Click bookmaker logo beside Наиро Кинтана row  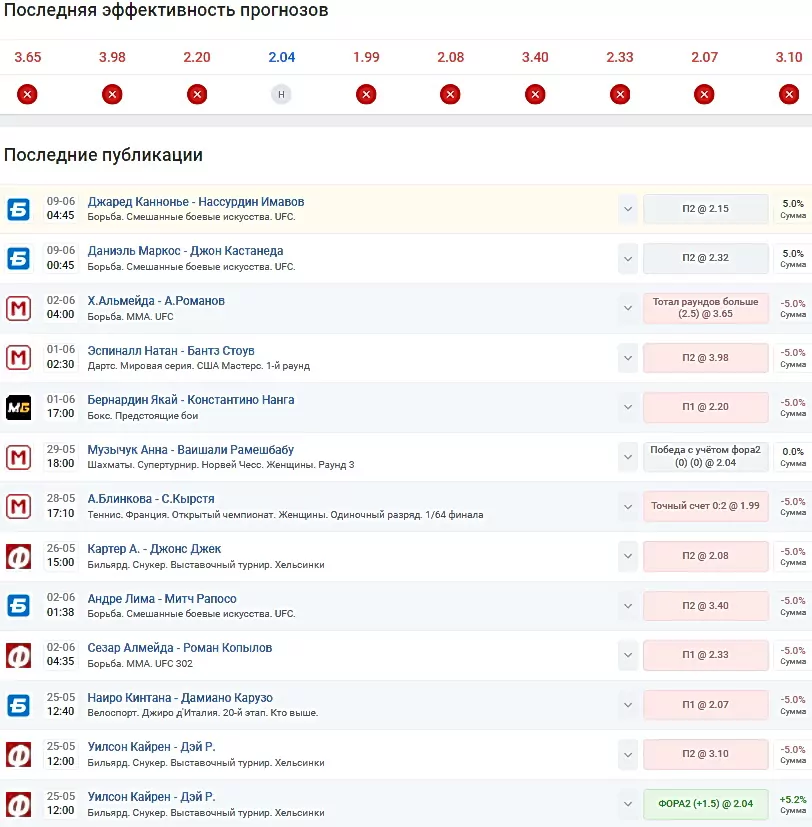pyautogui.click(x=18, y=705)
